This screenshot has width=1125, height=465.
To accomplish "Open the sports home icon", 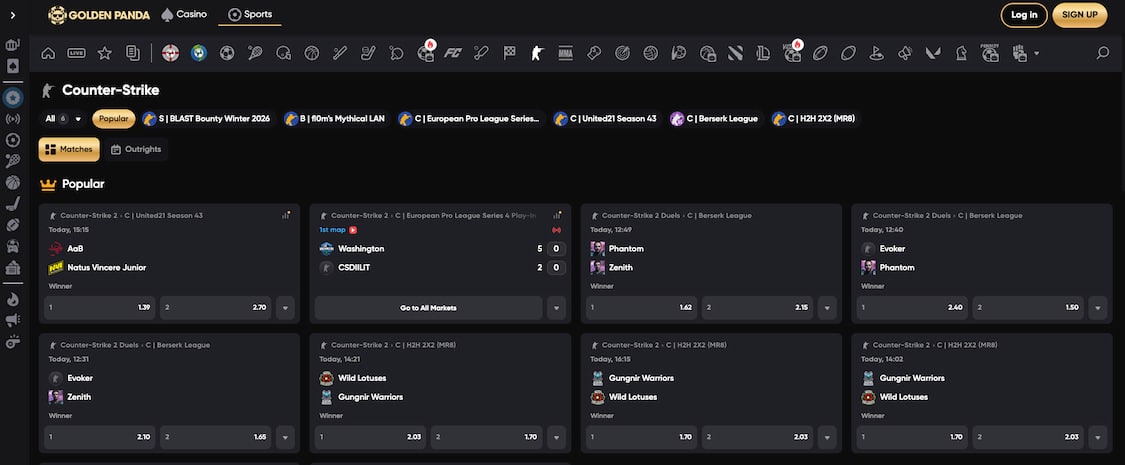I will click(x=48, y=53).
